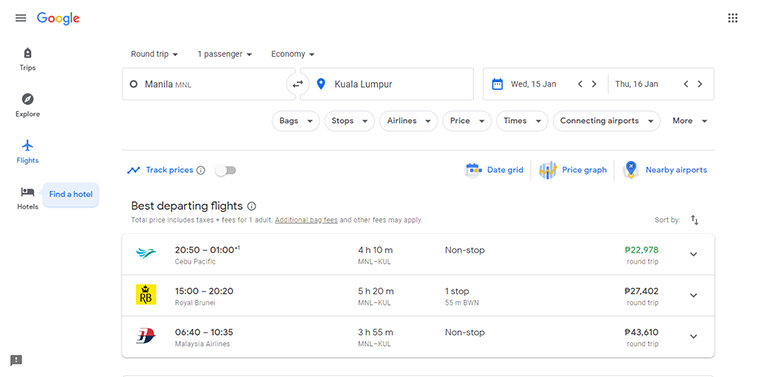Viewport: 778px width, 377px height.
Task: Open the Round trip dropdown
Action: pyautogui.click(x=154, y=54)
